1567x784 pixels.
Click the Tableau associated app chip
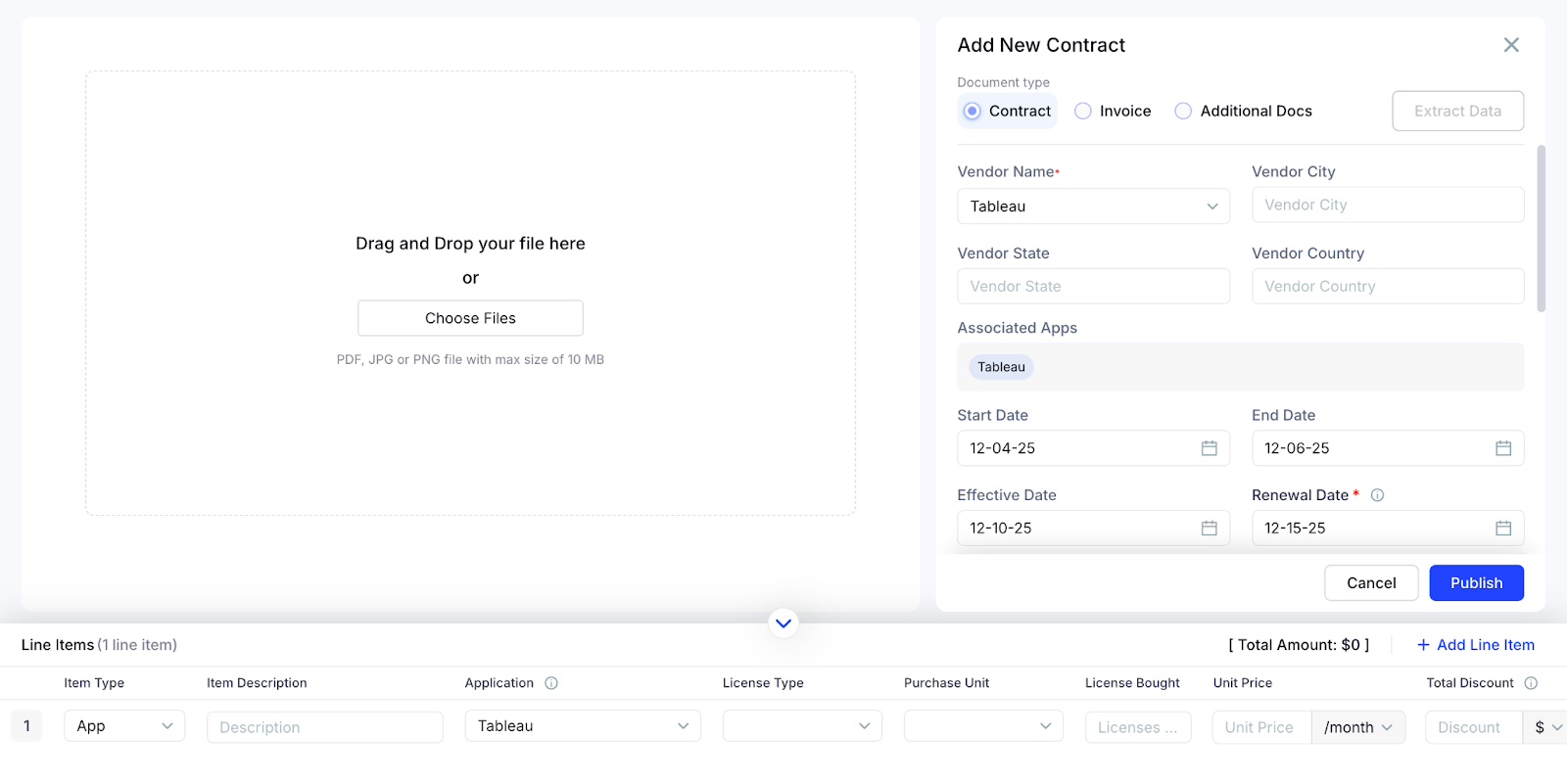click(x=1001, y=367)
